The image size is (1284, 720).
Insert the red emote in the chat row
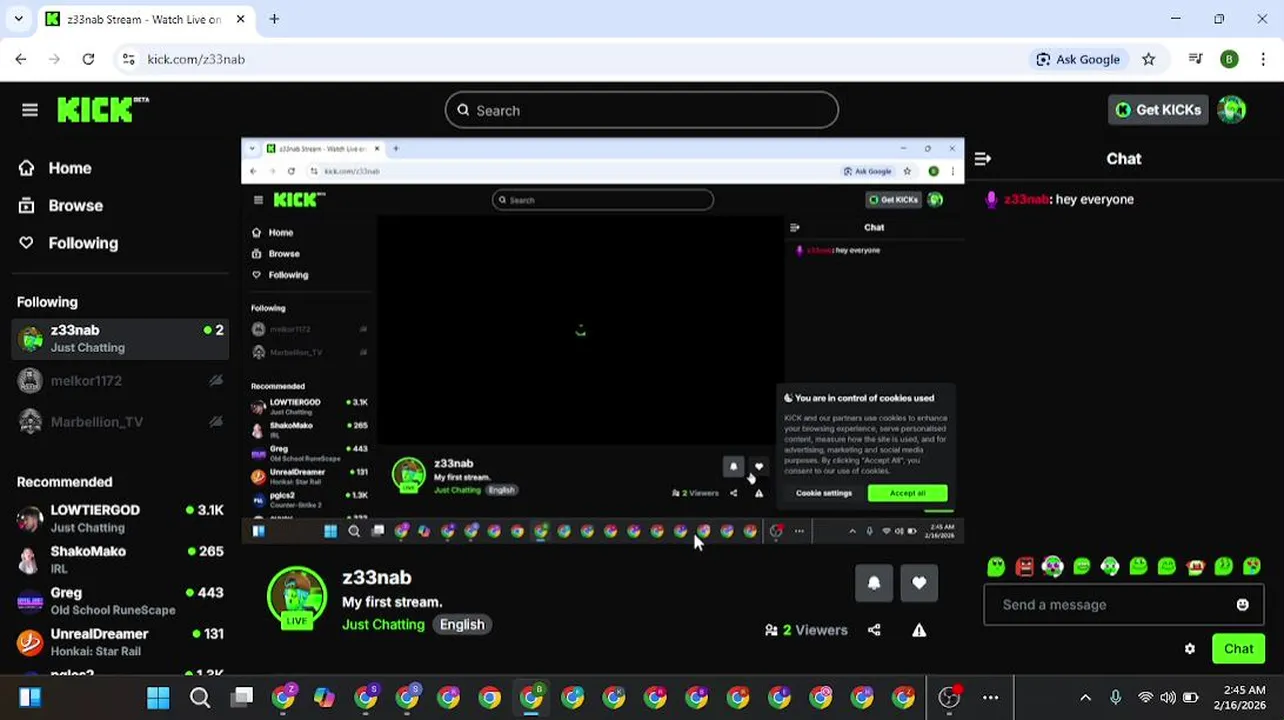(x=1024, y=567)
